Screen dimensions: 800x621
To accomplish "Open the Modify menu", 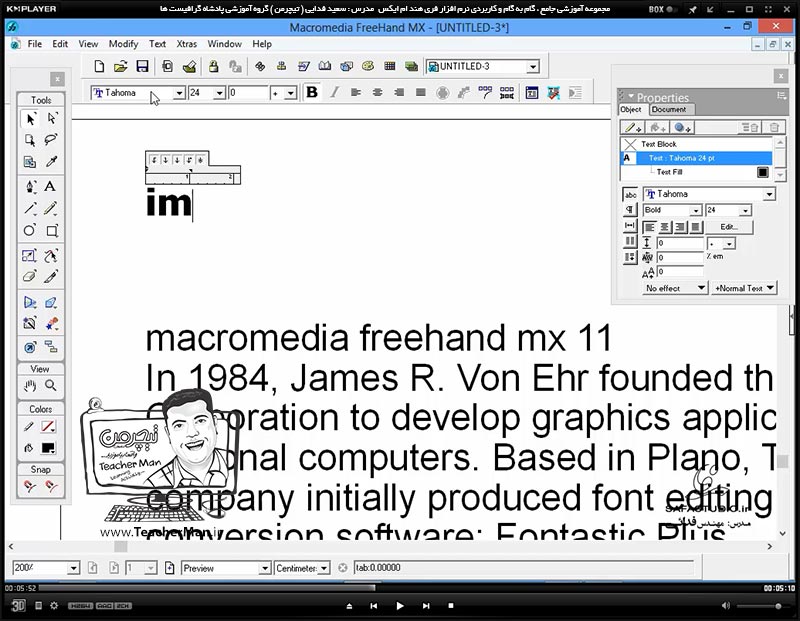I will (123, 44).
